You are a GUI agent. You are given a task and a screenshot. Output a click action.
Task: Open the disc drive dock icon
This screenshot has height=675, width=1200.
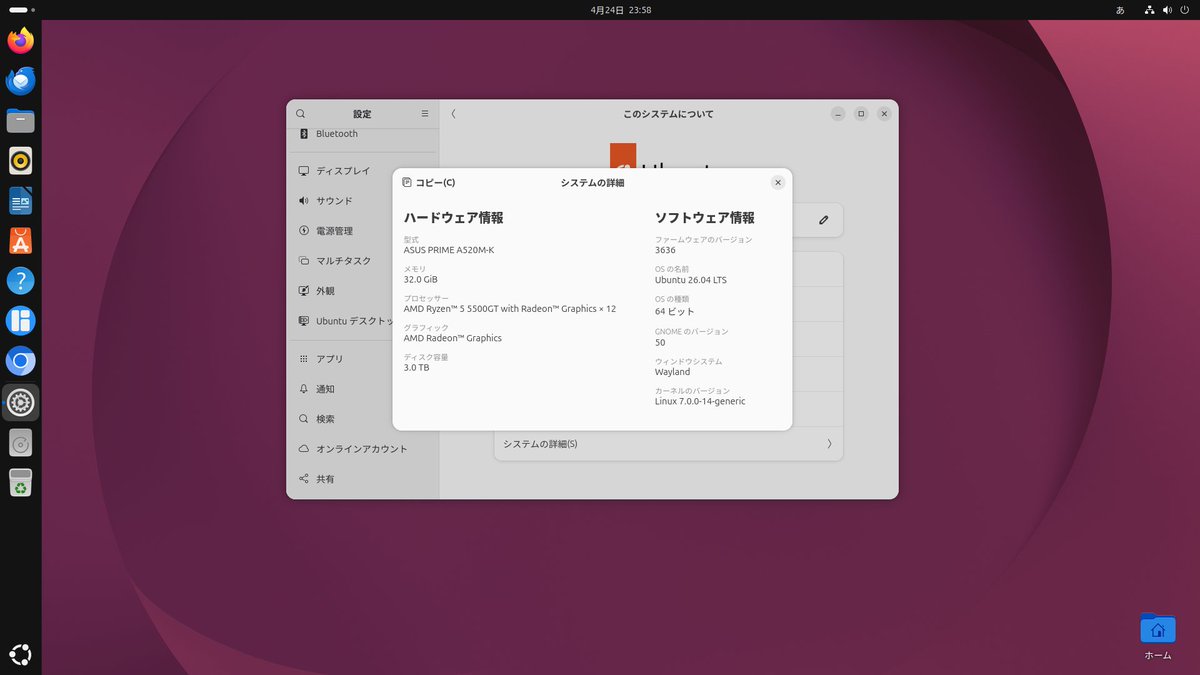click(20, 442)
